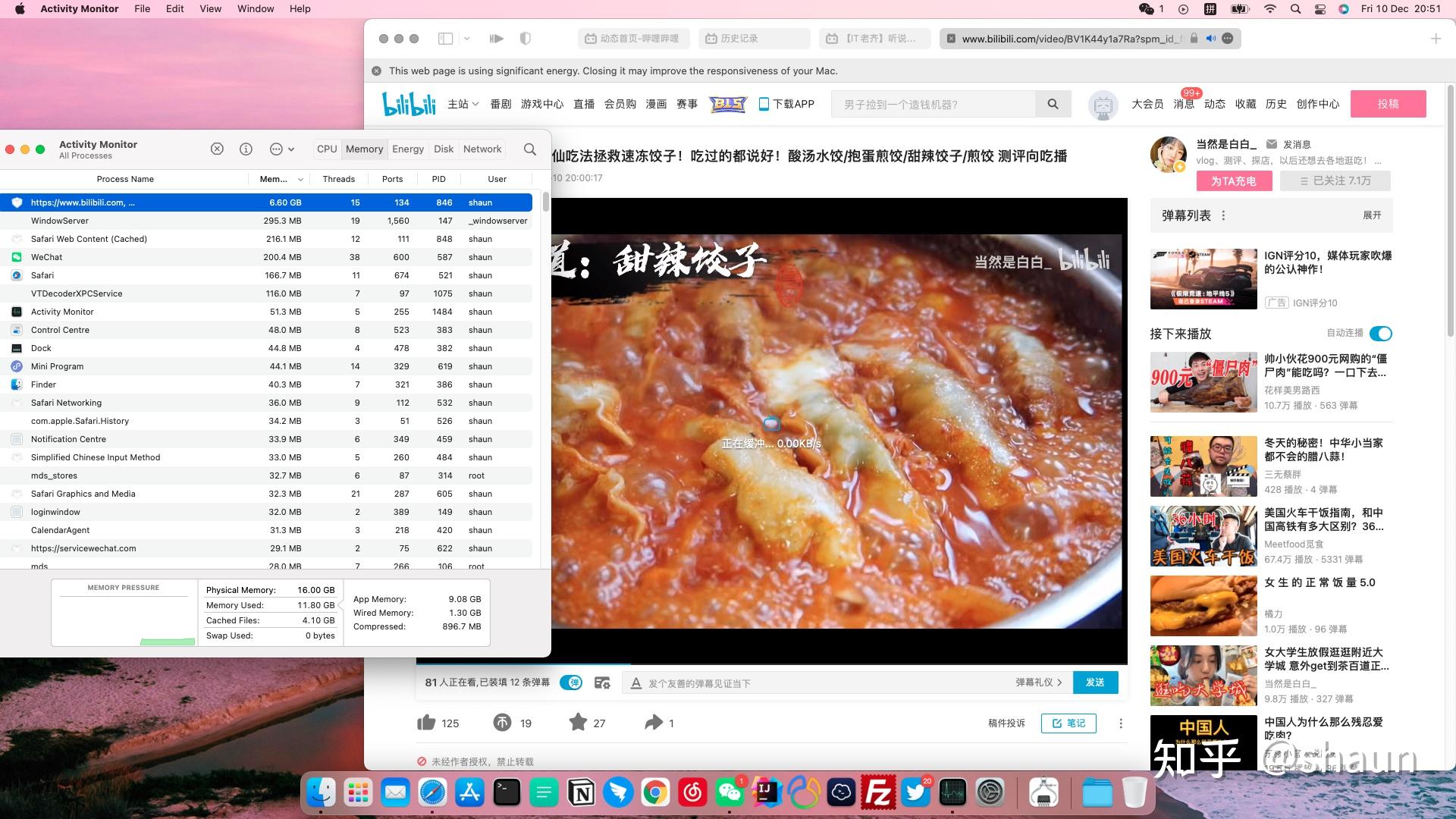Open IntelliJ IDEA from the Dock
Screen dimensions: 1456x819
pyautogui.click(x=767, y=793)
